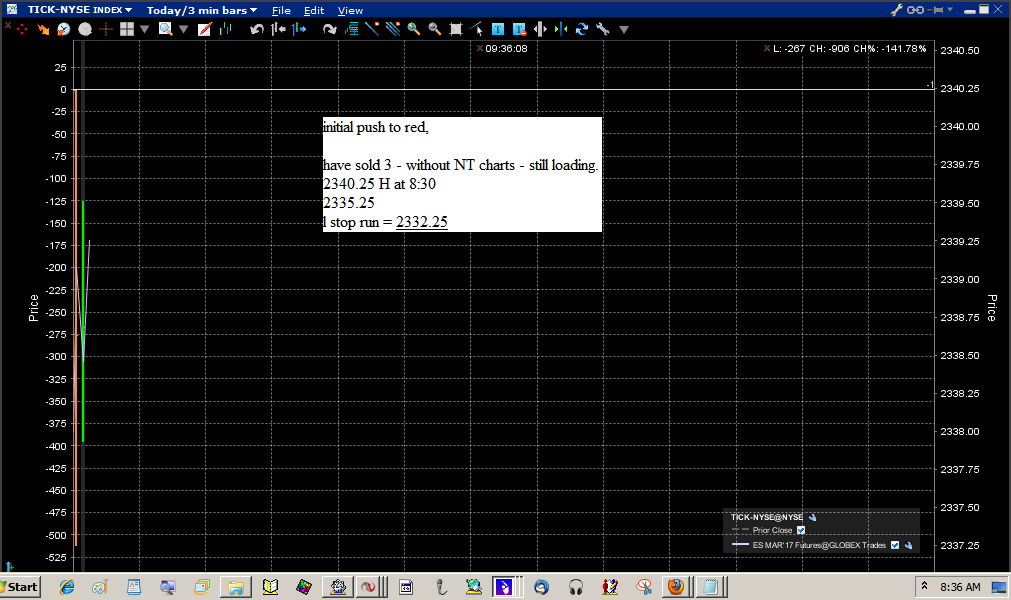Select the trendline drawing tool
This screenshot has height=600, width=1011.
click(x=372, y=29)
